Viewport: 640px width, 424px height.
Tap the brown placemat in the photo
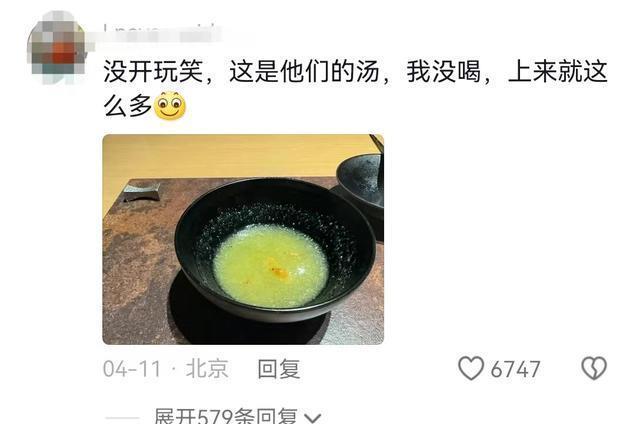135,265
